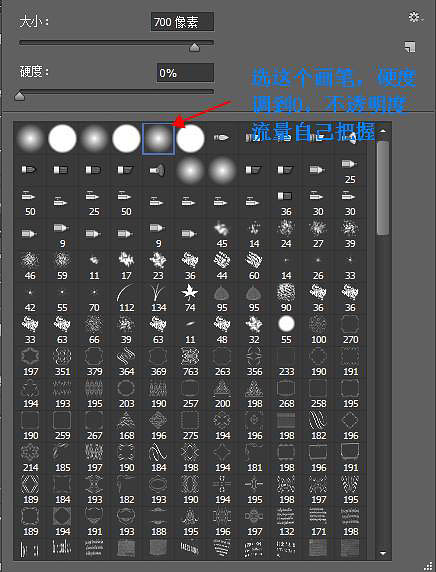This screenshot has width=436, height=572.
Task: Click the brush list vertical scrollbar thumb
Action: (383, 188)
